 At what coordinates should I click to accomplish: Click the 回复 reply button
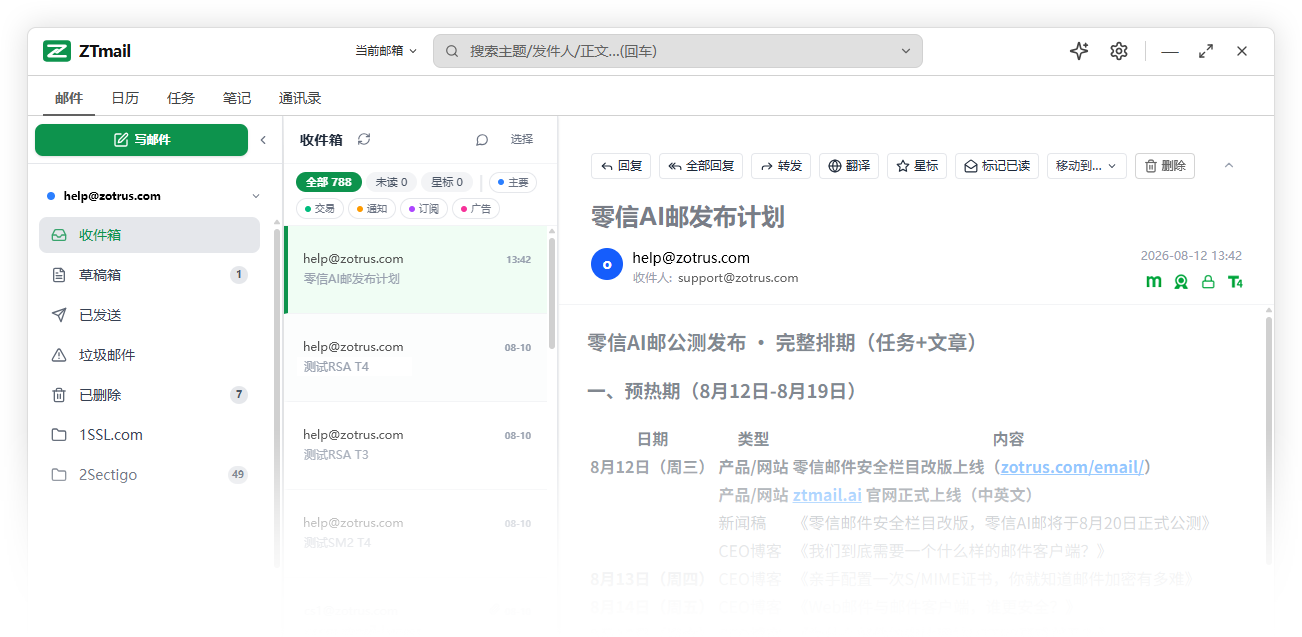click(x=621, y=166)
